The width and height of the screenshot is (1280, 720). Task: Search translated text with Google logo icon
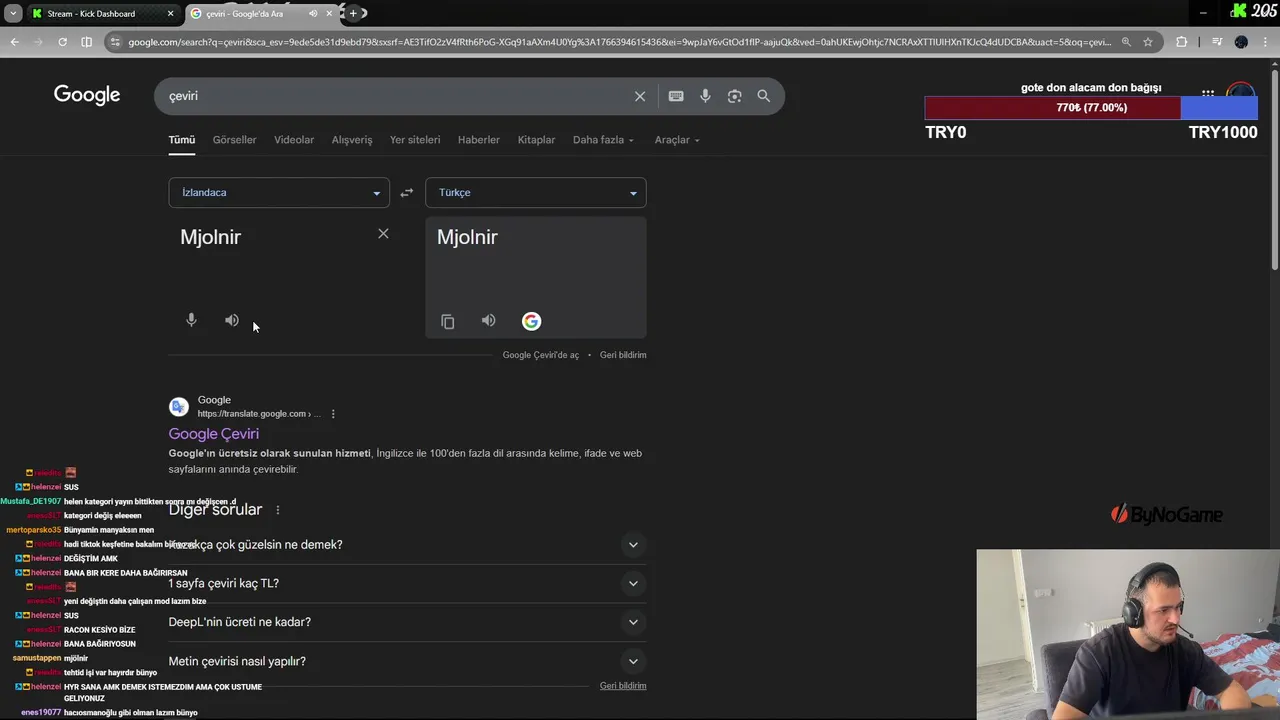[x=531, y=321]
